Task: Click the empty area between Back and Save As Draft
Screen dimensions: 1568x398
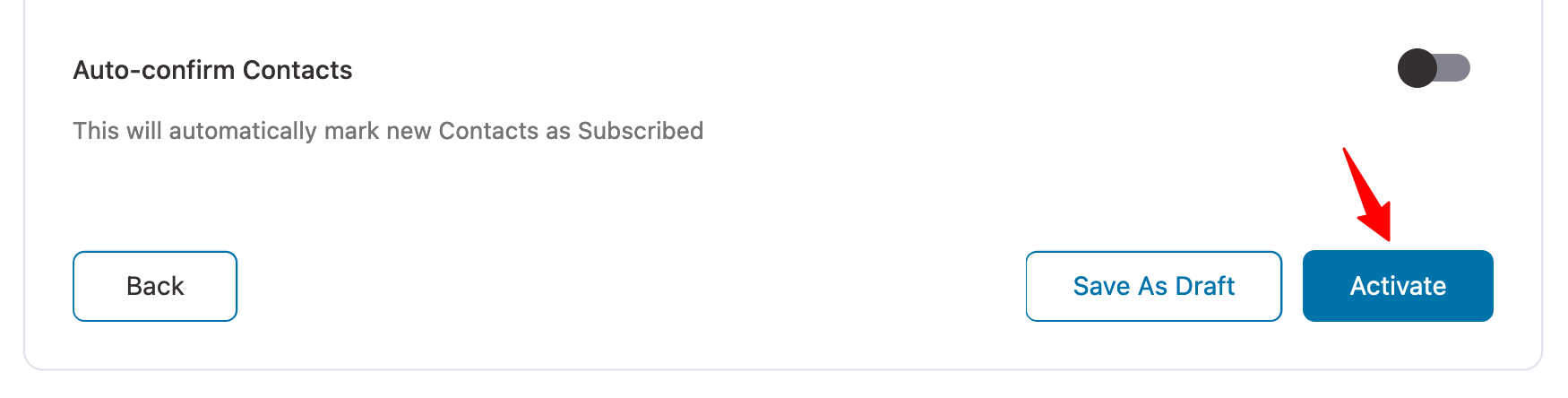Action: [x=627, y=286]
